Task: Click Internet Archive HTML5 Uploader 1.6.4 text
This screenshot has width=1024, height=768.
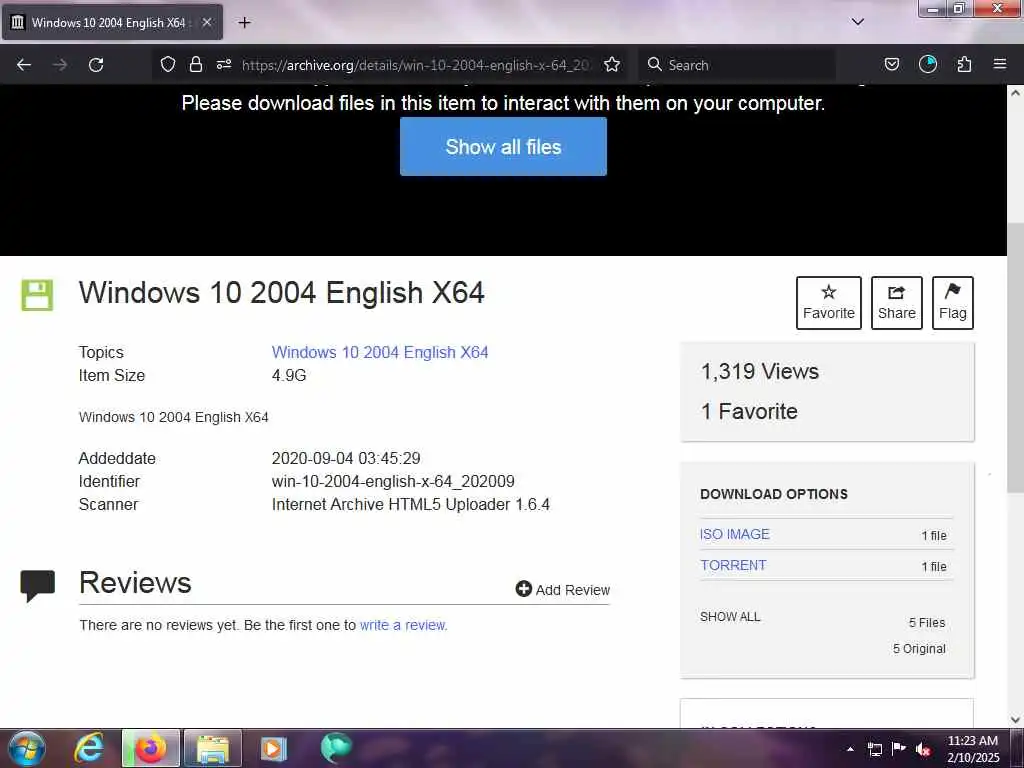Action: pyautogui.click(x=411, y=505)
